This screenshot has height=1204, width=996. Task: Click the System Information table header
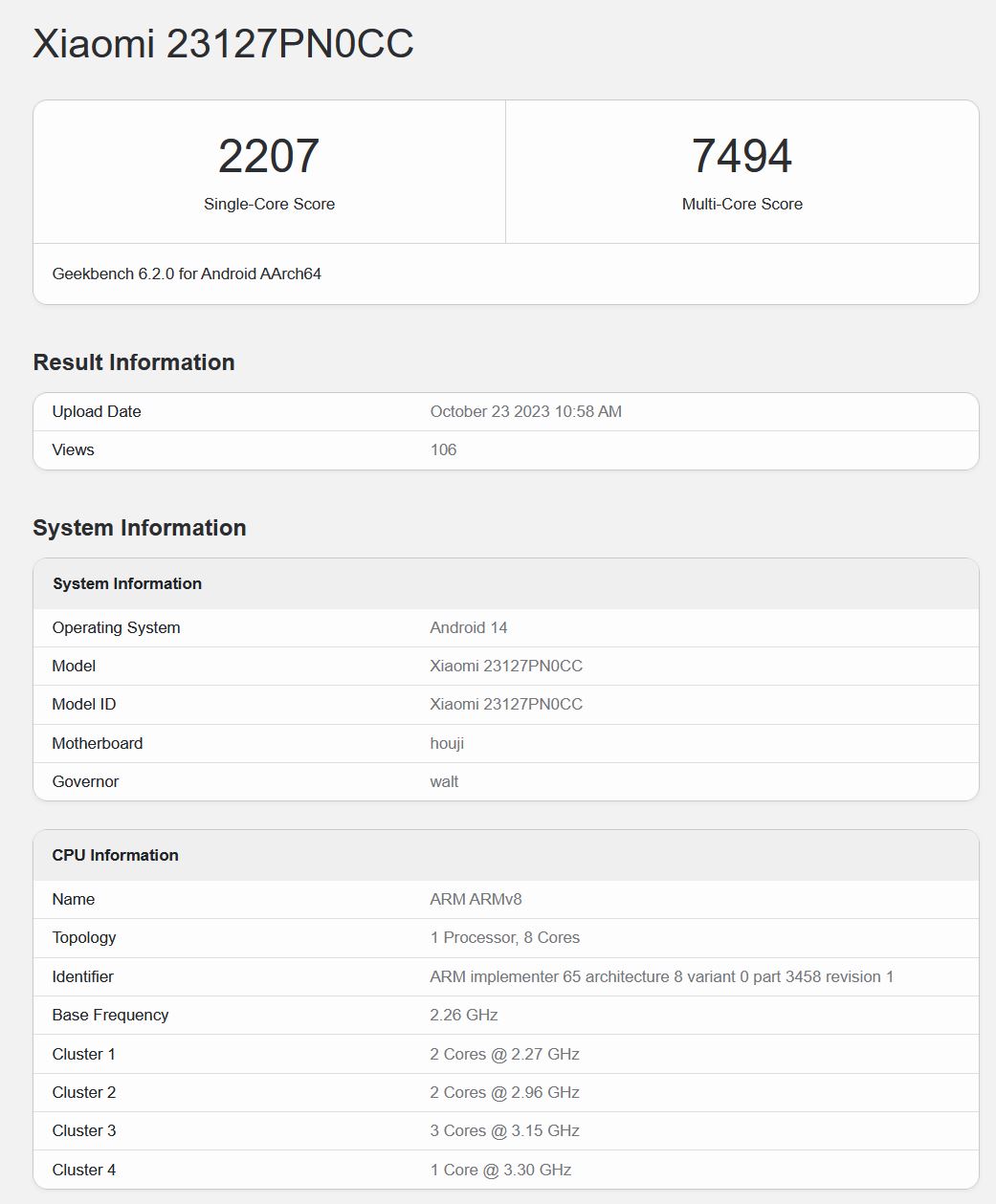point(127,583)
